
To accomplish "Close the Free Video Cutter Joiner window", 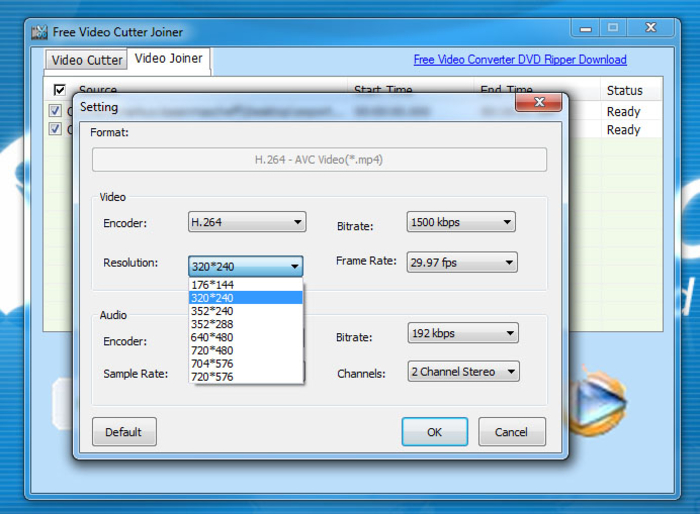I will pyautogui.click(x=650, y=28).
